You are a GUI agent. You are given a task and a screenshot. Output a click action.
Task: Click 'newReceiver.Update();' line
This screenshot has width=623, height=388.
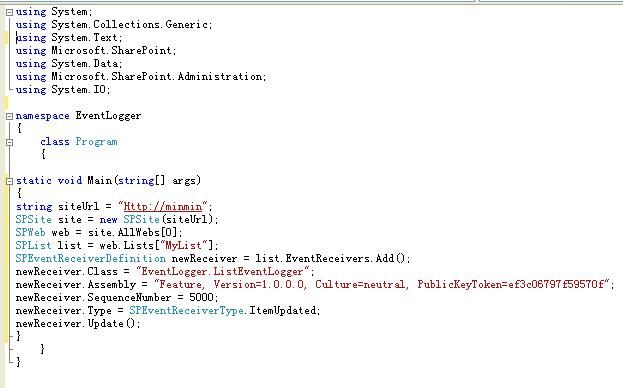[x=78, y=323]
